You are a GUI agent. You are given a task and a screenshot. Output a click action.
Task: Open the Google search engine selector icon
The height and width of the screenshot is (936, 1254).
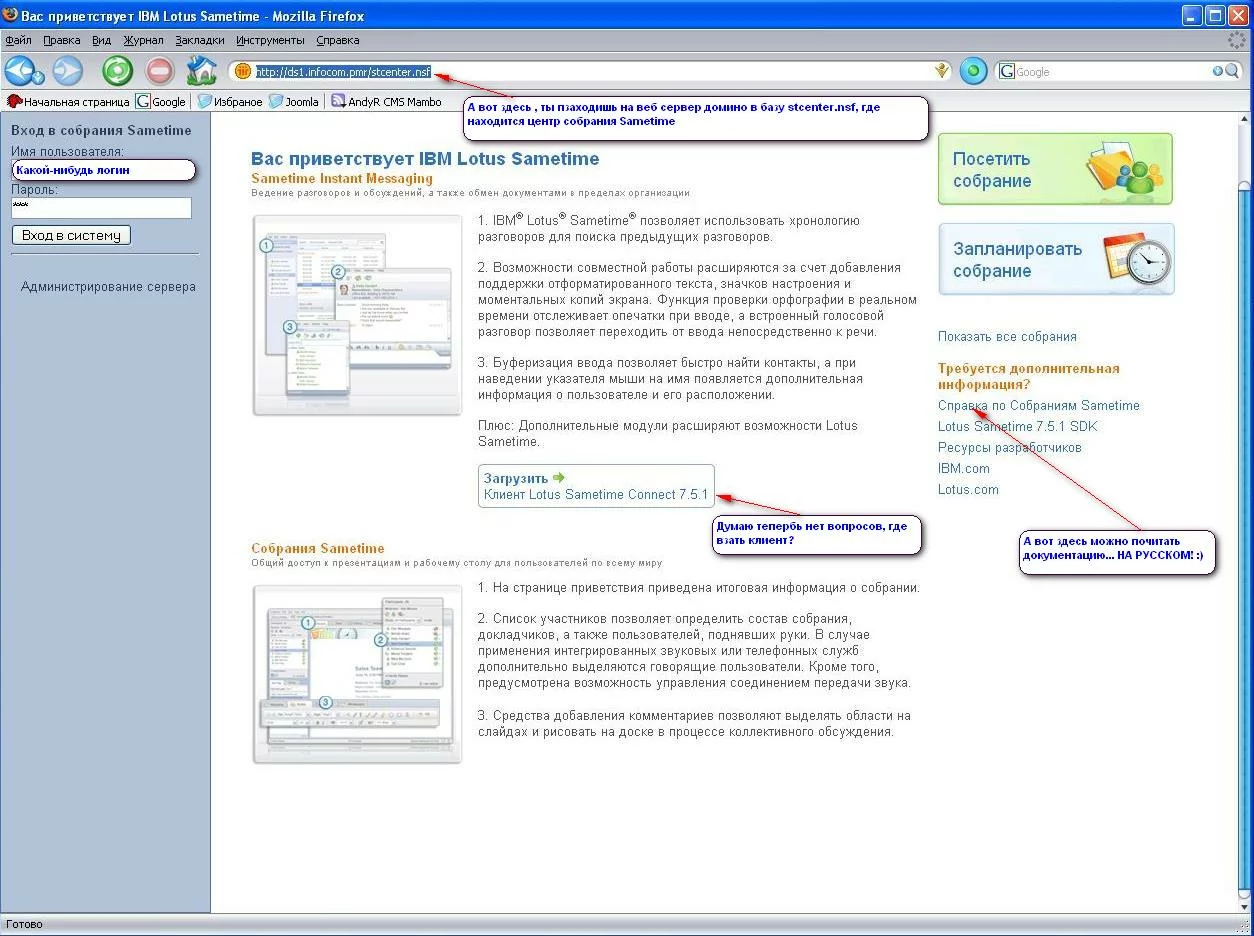[x=1007, y=72]
